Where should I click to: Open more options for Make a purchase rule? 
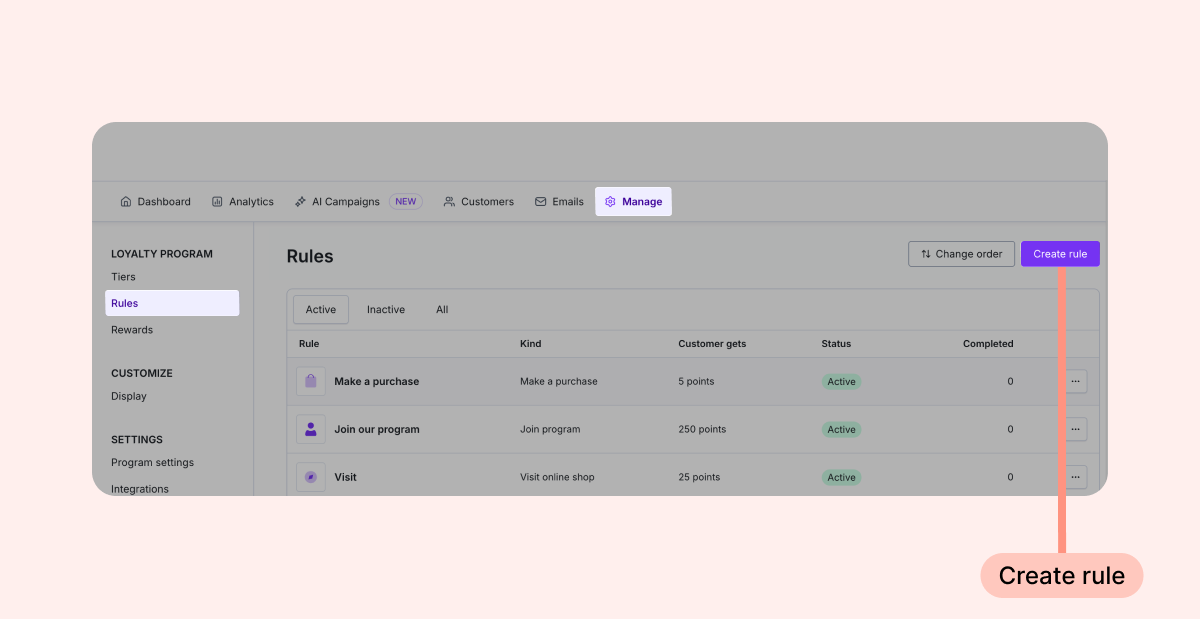(1075, 381)
